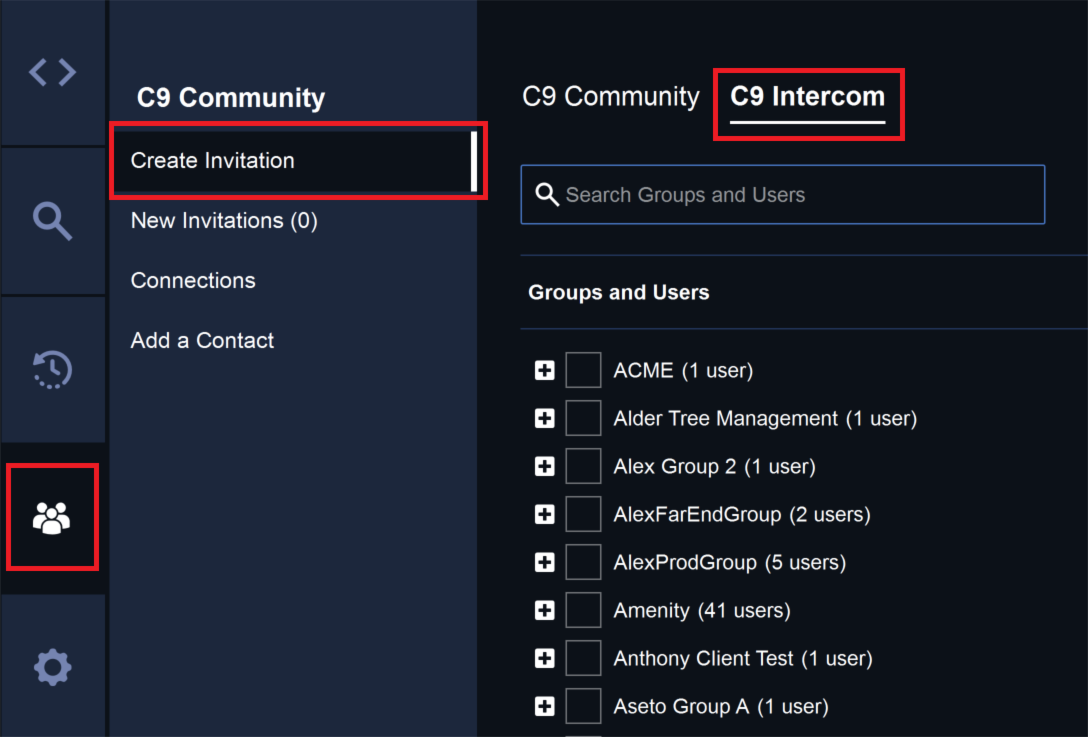
Task: Check the Aseto Group A checkbox
Action: point(583,706)
